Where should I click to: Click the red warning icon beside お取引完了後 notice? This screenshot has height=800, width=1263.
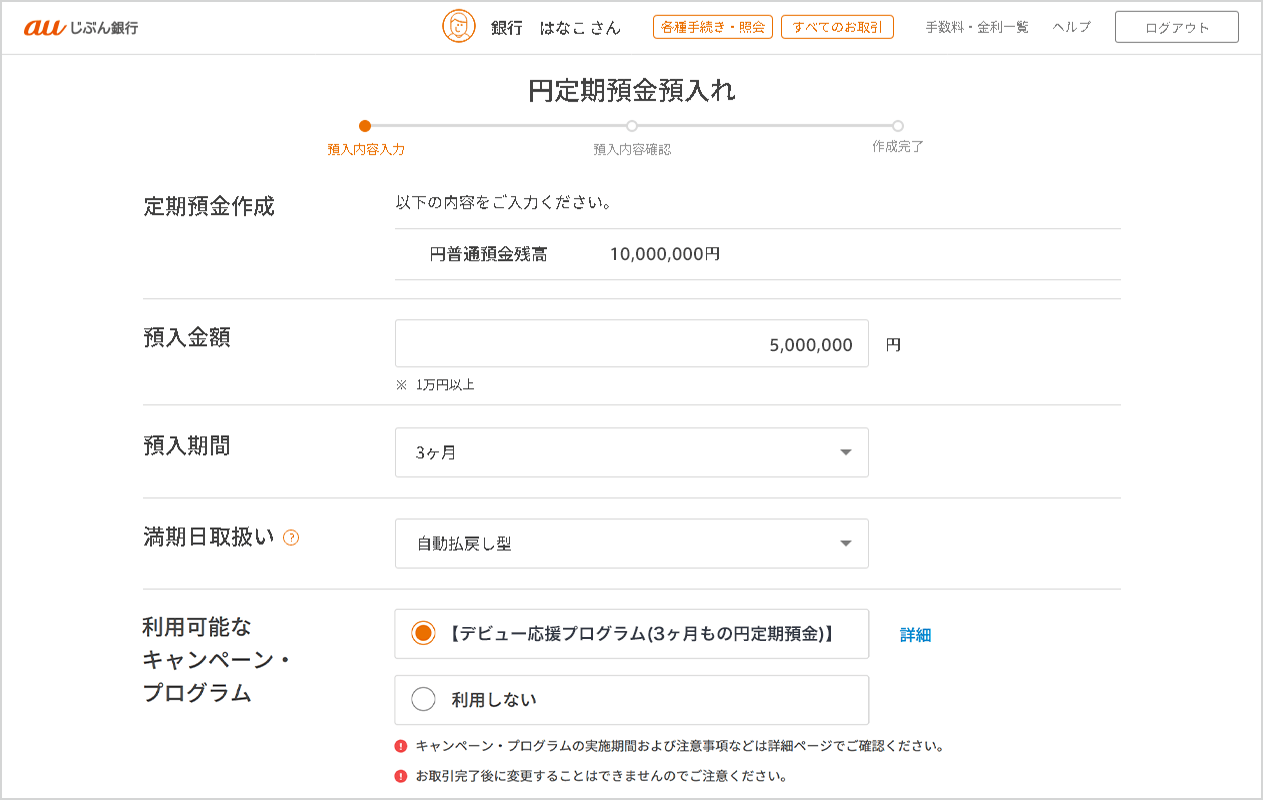[x=401, y=776]
